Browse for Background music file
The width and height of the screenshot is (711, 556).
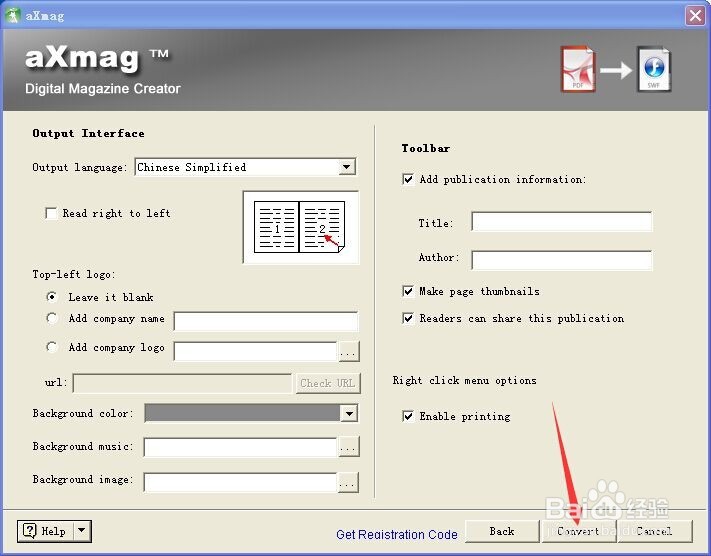(x=349, y=447)
